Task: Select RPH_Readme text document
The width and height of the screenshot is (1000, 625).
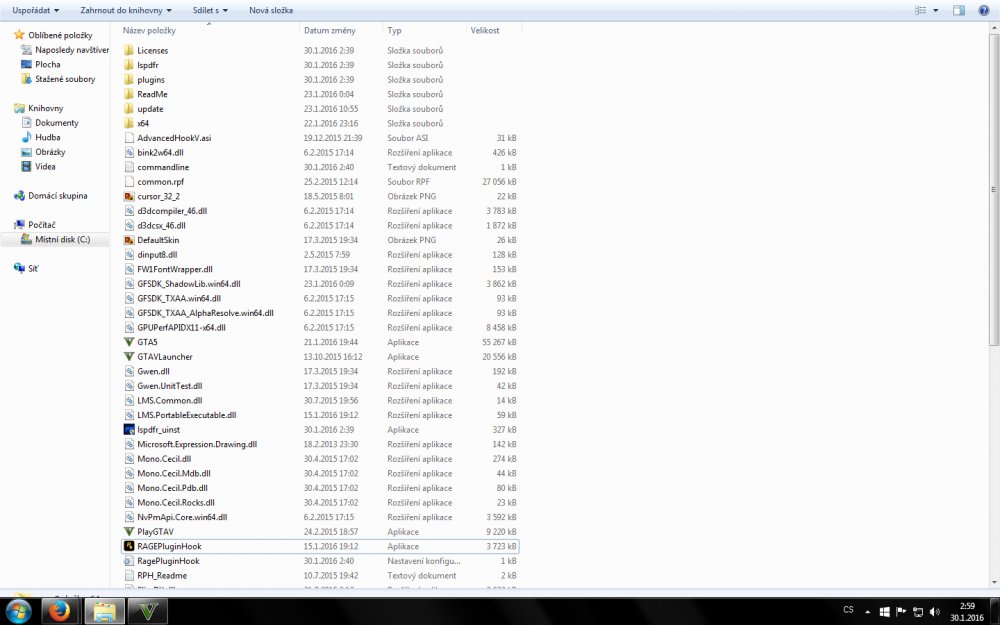Action: pyautogui.click(x=162, y=575)
